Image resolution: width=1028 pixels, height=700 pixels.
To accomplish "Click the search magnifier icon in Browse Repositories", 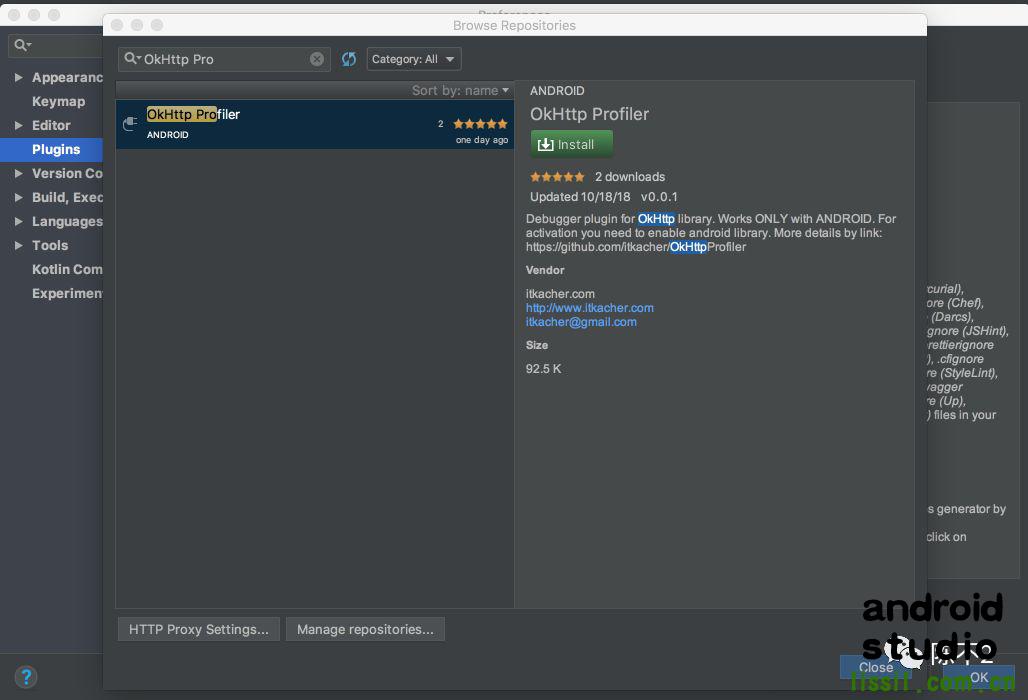I will click(132, 58).
